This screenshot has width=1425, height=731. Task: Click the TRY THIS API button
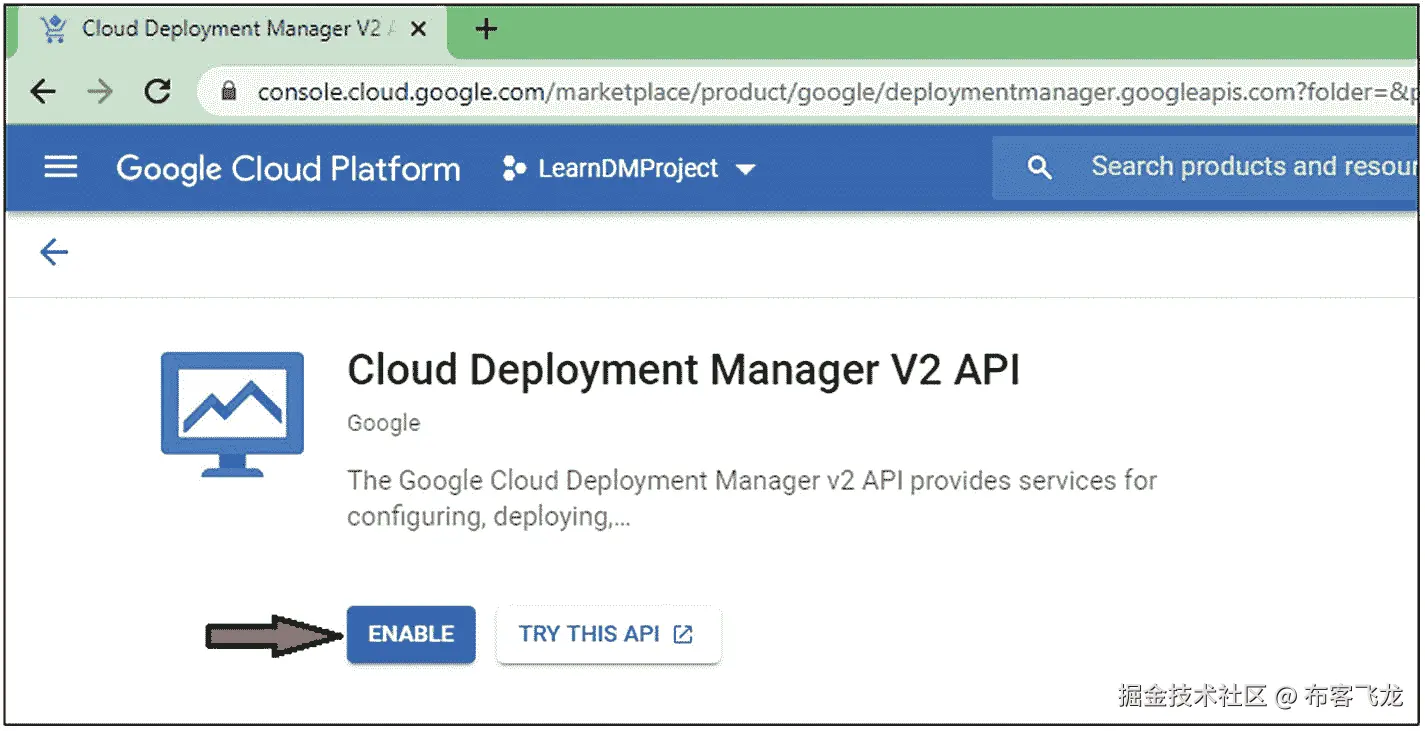[x=607, y=634]
